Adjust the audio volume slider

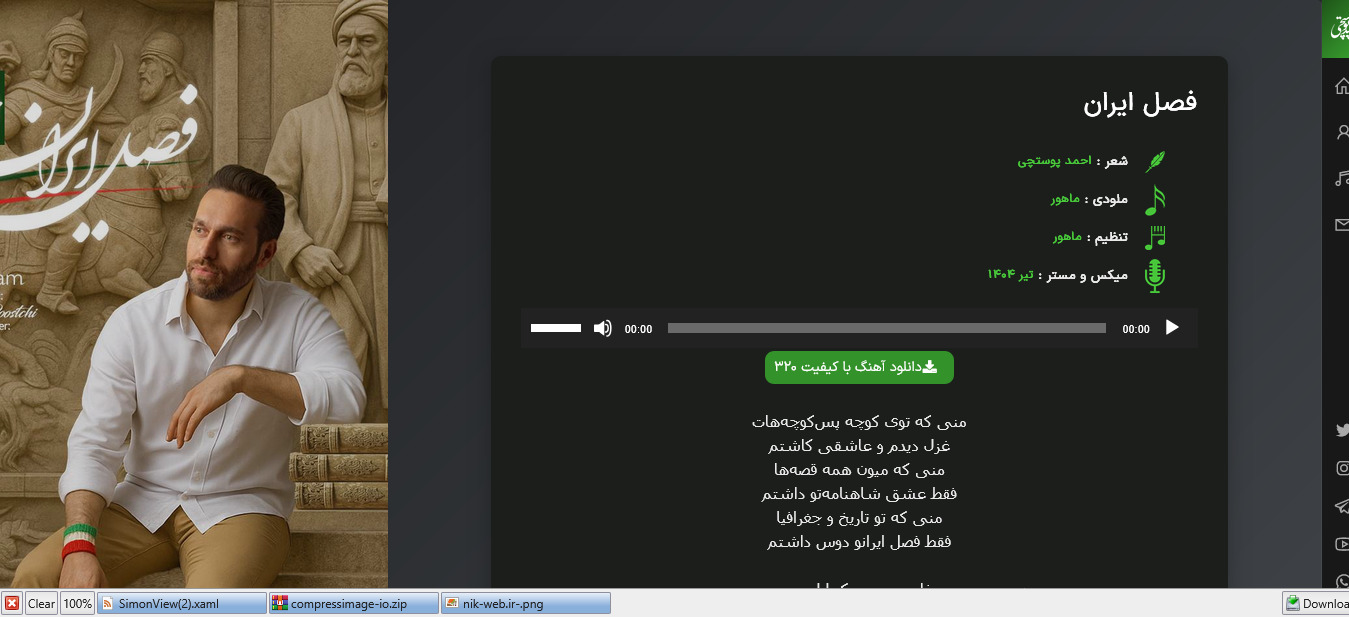556,328
